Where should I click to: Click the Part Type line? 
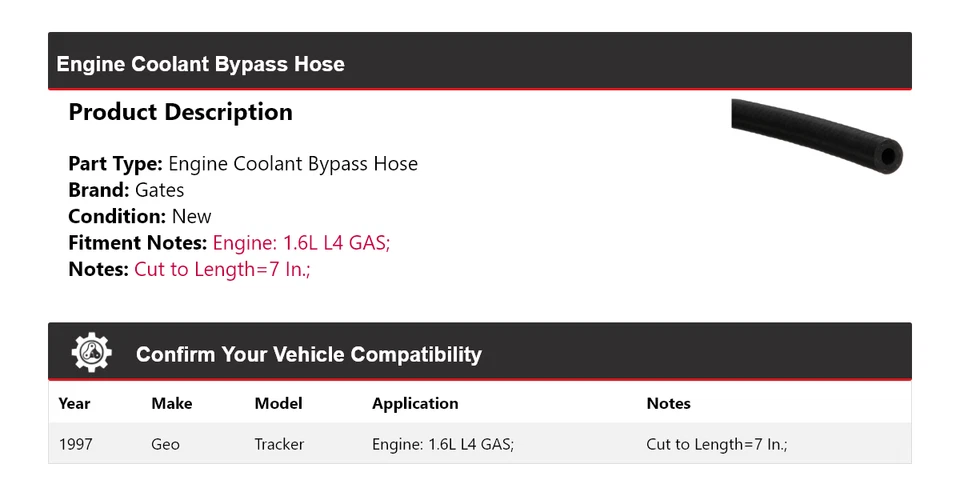click(x=243, y=164)
